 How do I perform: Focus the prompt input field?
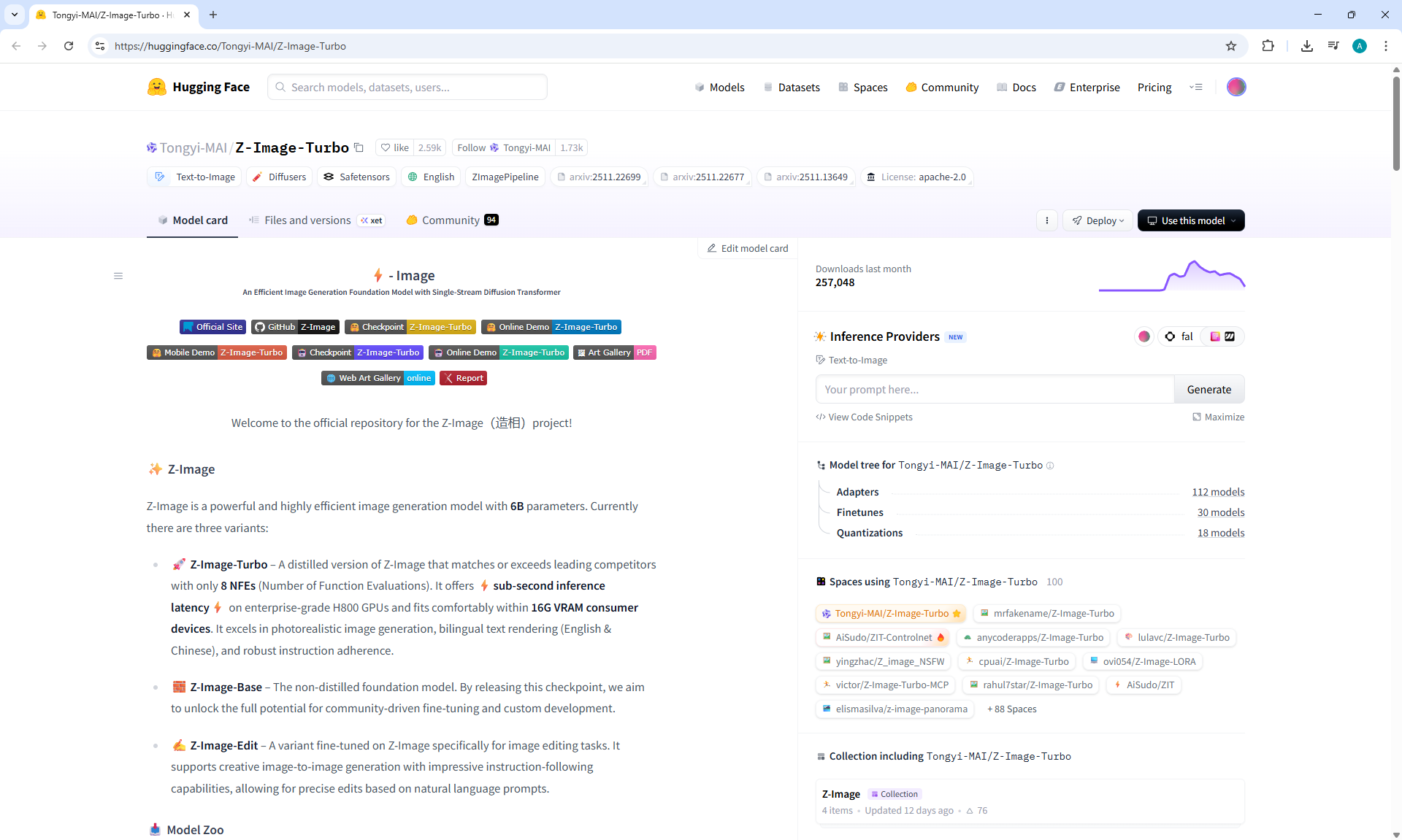coord(995,390)
